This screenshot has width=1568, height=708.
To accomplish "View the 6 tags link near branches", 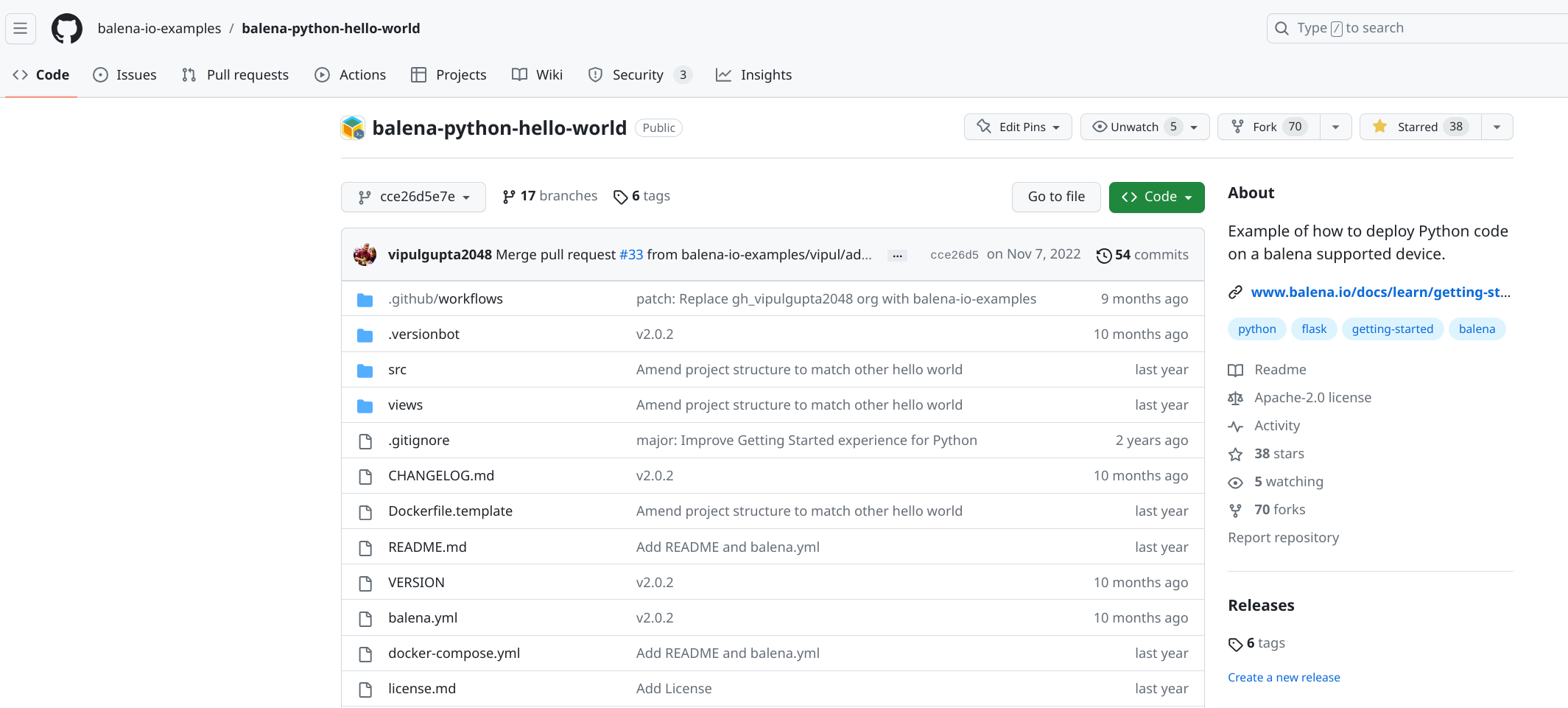I will click(641, 196).
